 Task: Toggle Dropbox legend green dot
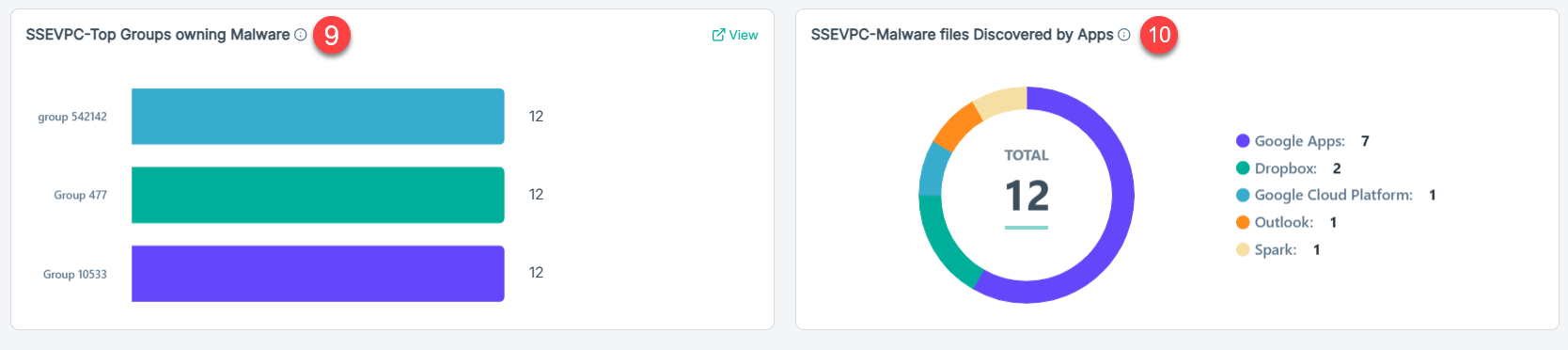1243,168
